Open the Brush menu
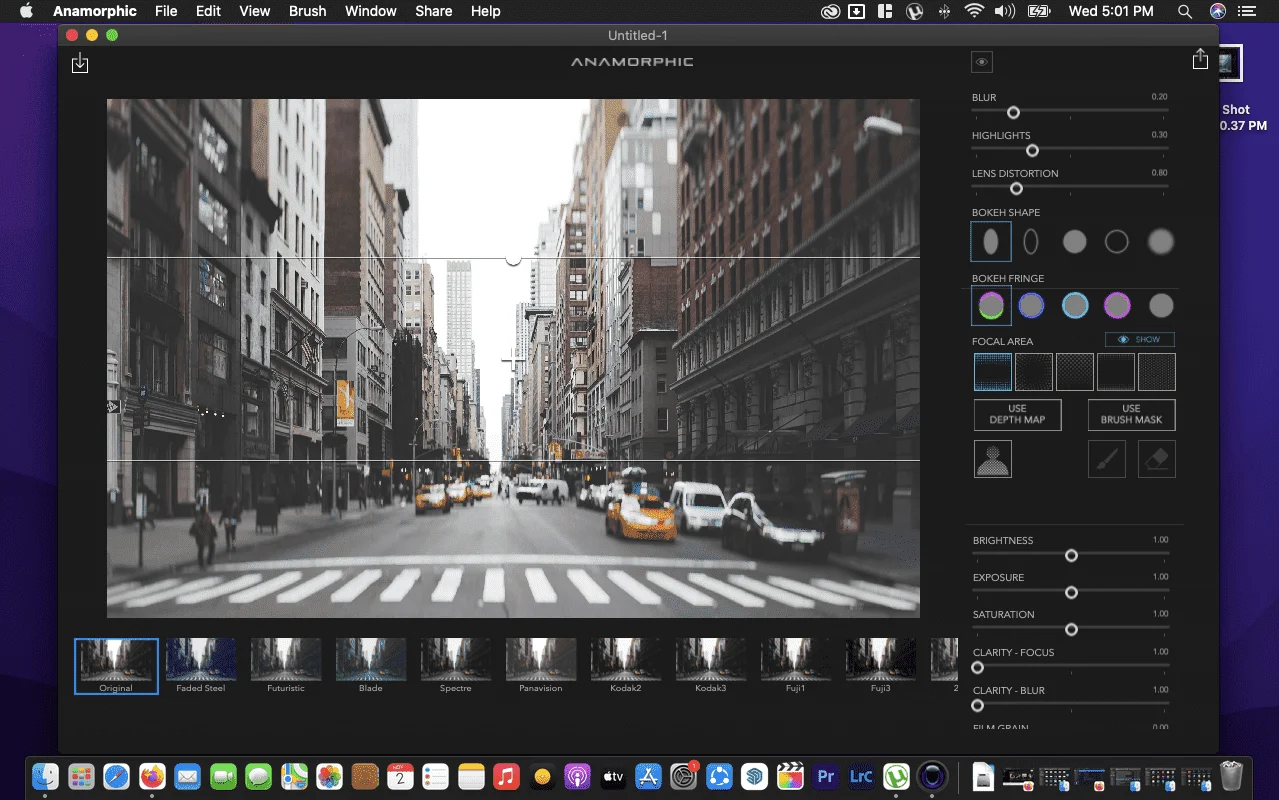Image resolution: width=1279 pixels, height=800 pixels. pyautogui.click(x=307, y=11)
